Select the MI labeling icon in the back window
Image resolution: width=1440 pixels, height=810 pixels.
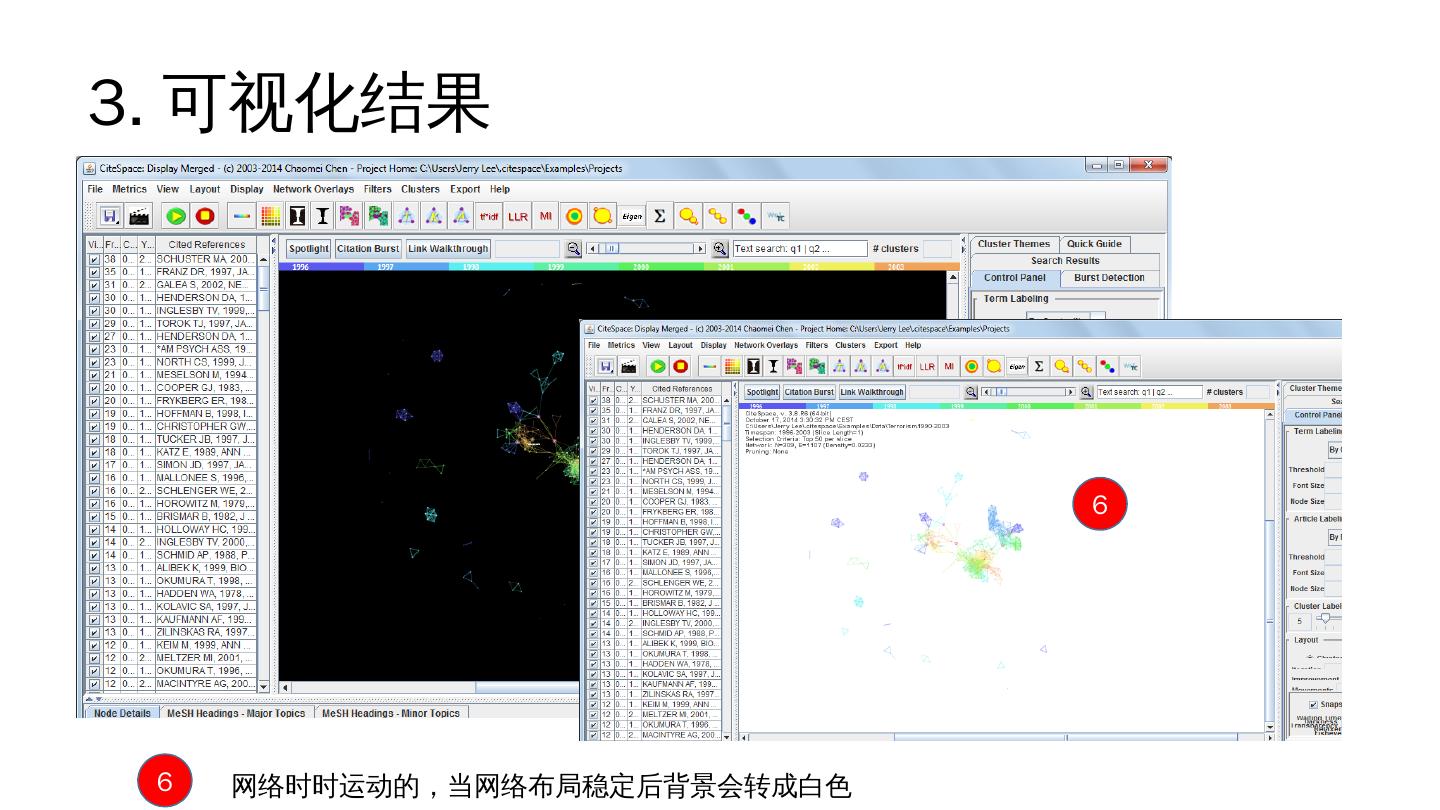point(546,216)
